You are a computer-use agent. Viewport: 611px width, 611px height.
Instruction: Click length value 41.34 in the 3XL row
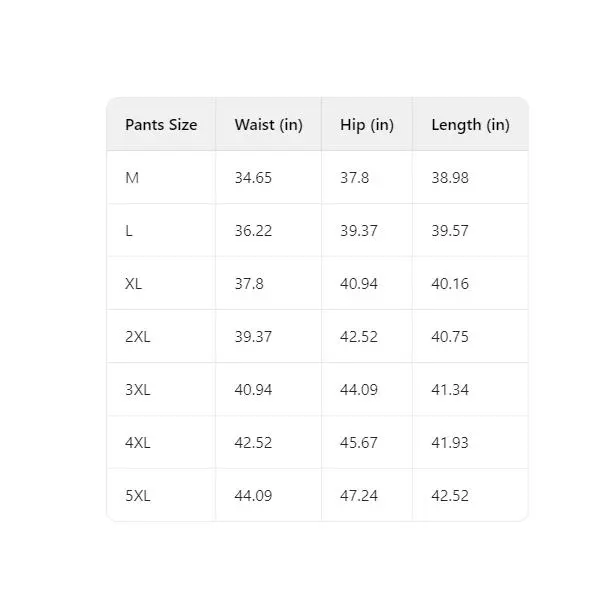point(450,390)
